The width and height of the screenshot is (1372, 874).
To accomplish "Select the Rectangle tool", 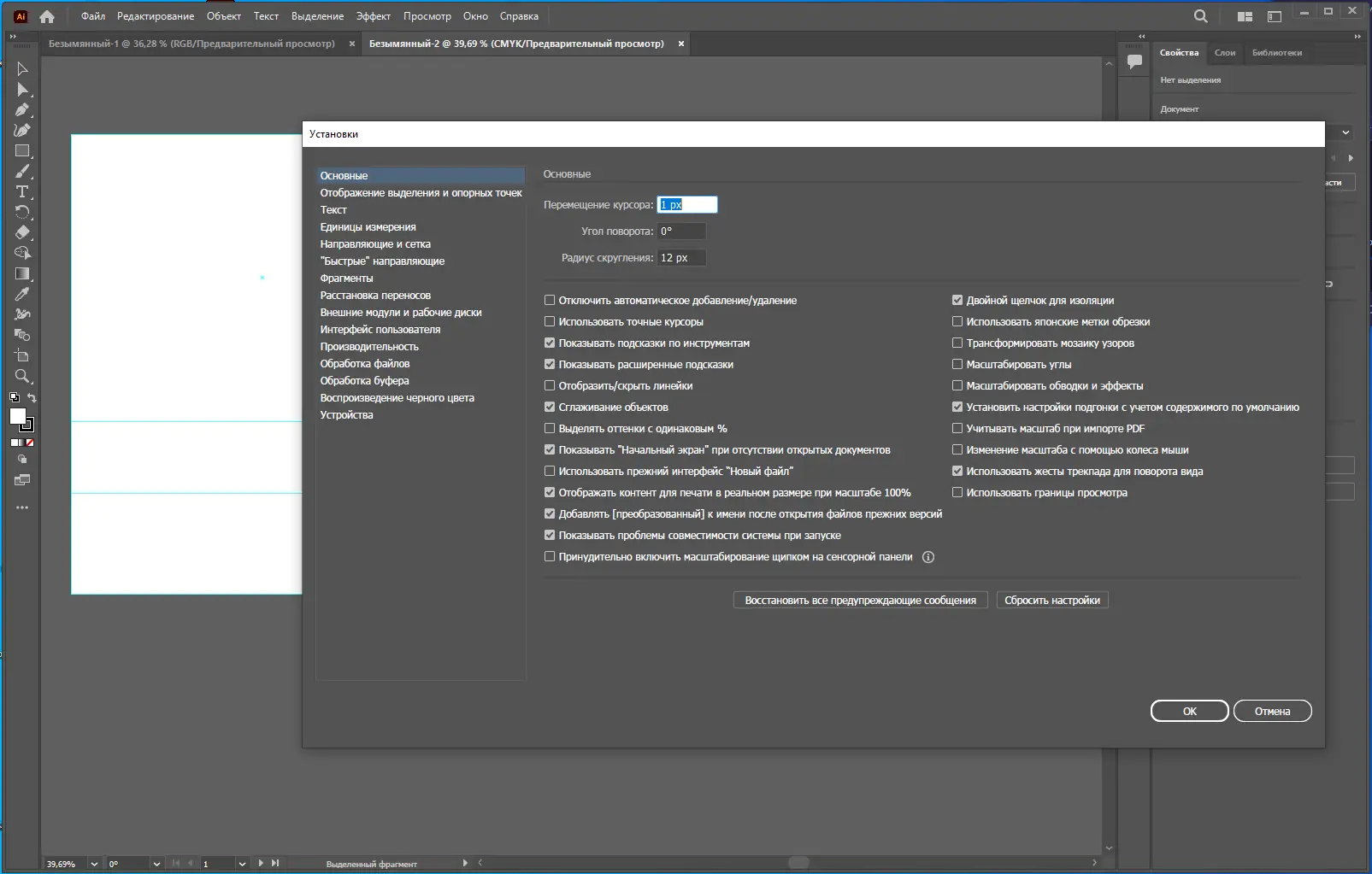I will pyautogui.click(x=22, y=151).
